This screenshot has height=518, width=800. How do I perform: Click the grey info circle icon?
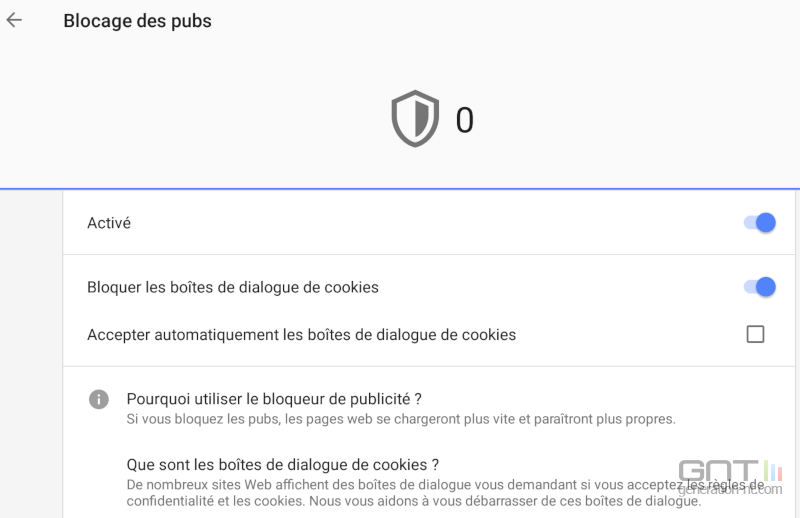pos(98,399)
